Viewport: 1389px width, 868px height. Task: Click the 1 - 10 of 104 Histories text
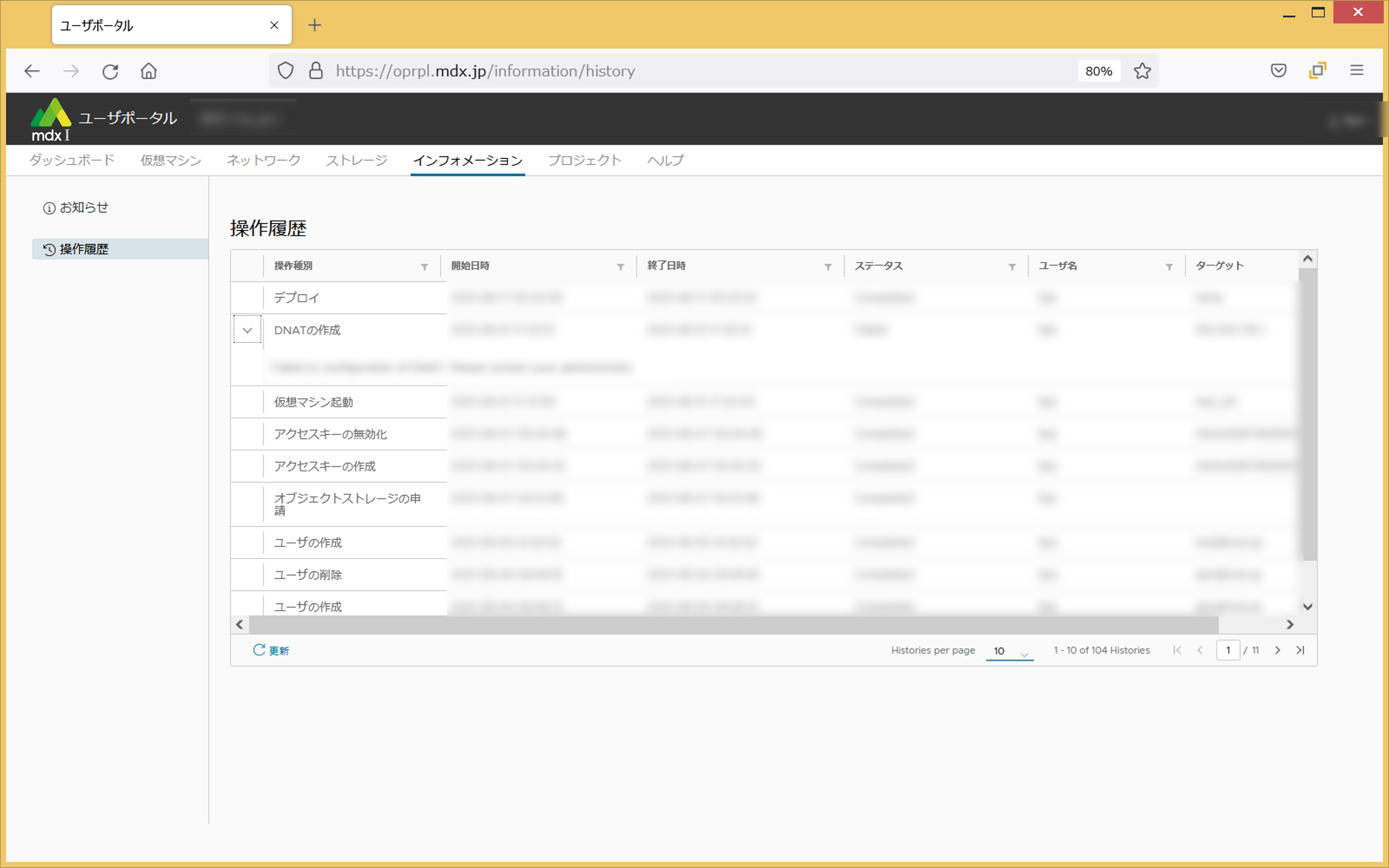pyautogui.click(x=1101, y=650)
